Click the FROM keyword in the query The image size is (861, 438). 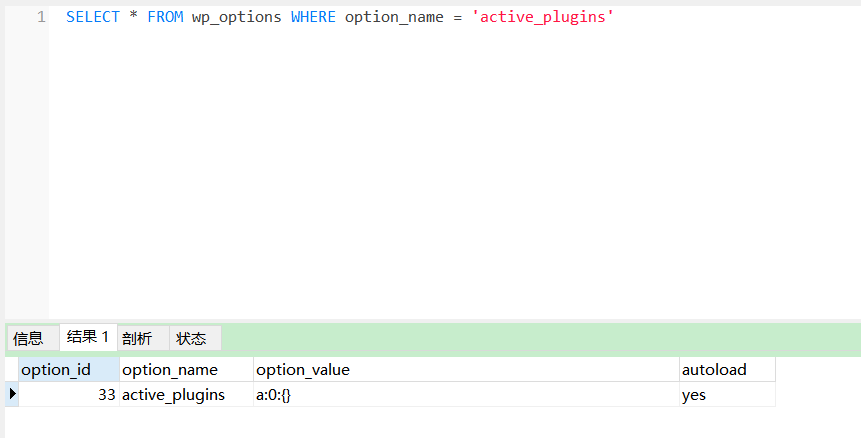[165, 17]
